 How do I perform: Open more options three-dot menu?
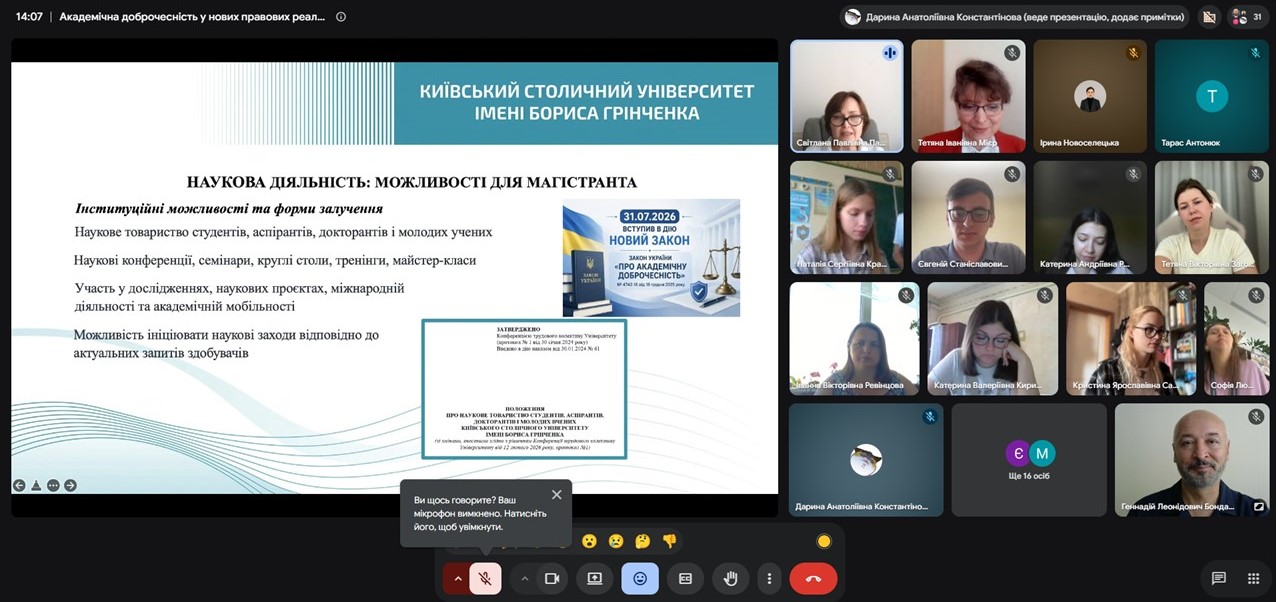[x=768, y=578]
